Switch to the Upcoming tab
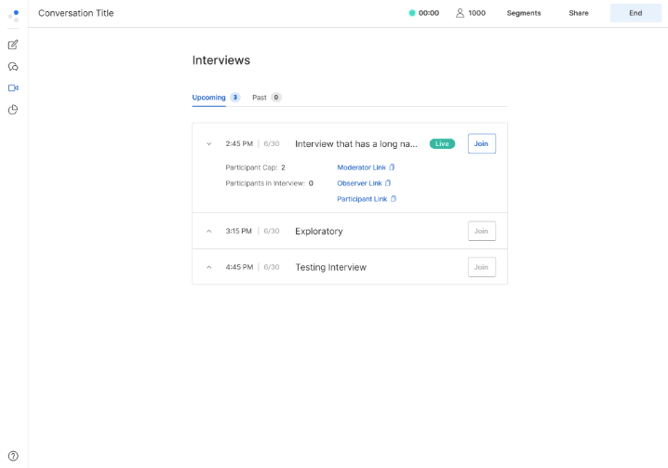668x468 pixels. pyautogui.click(x=209, y=98)
